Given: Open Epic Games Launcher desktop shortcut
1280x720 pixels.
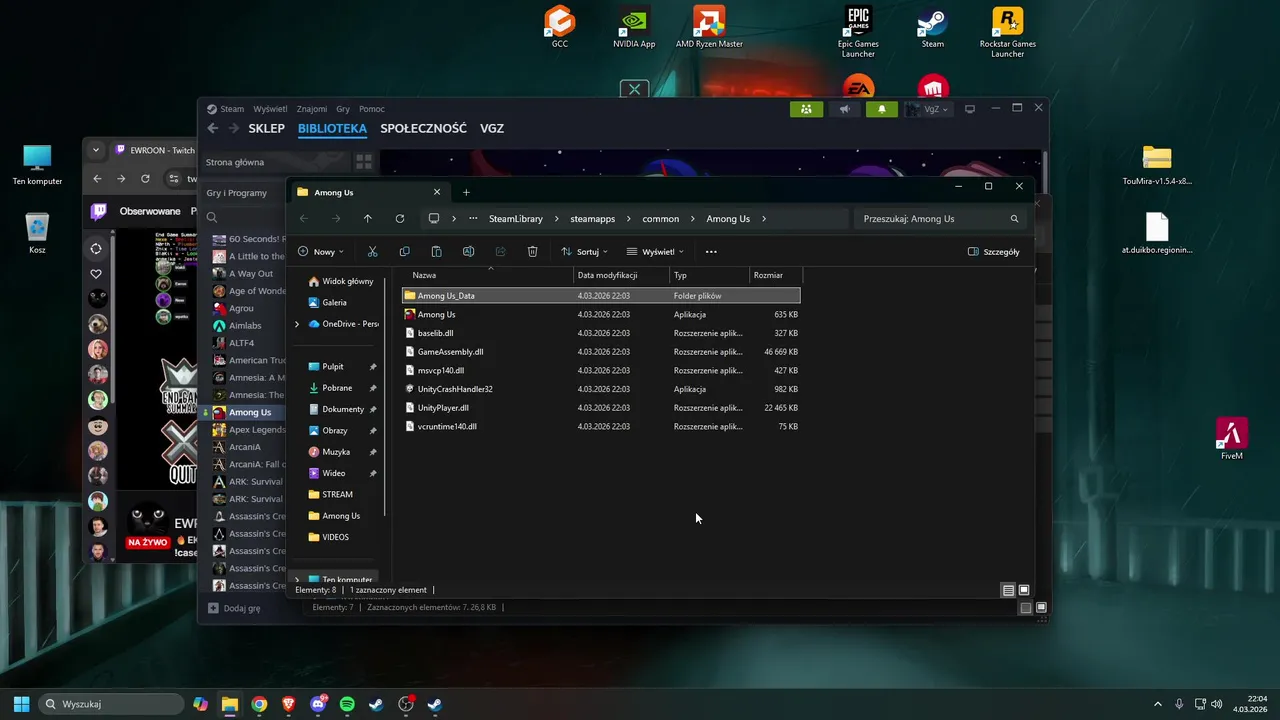Looking at the screenshot, I should pyautogui.click(x=858, y=32).
